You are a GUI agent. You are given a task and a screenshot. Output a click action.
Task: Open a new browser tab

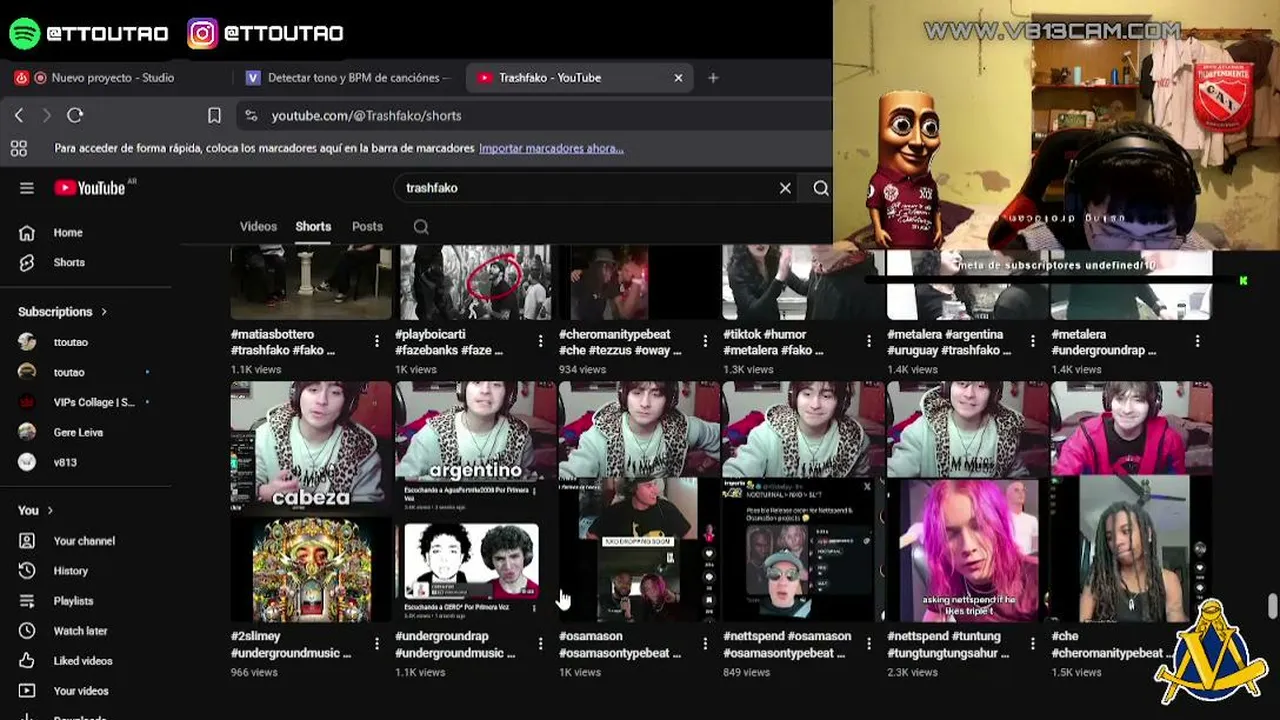[713, 78]
